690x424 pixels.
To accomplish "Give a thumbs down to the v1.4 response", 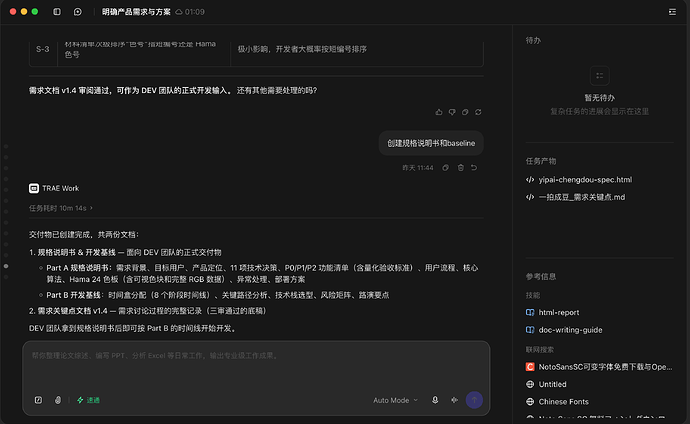I will pyautogui.click(x=452, y=112).
